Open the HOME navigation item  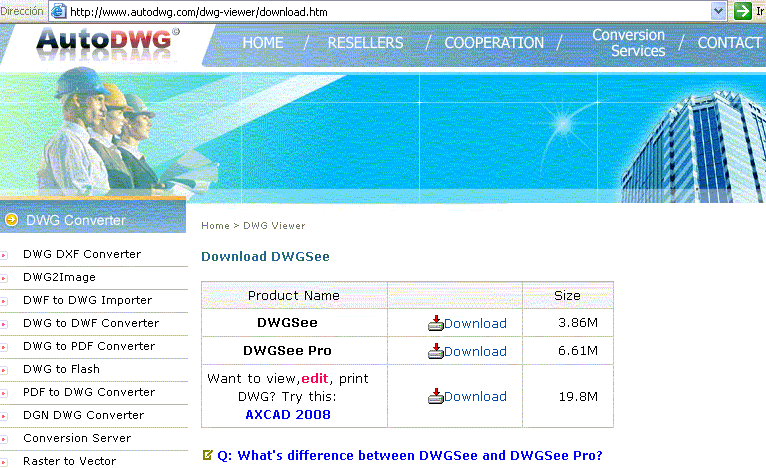(263, 43)
